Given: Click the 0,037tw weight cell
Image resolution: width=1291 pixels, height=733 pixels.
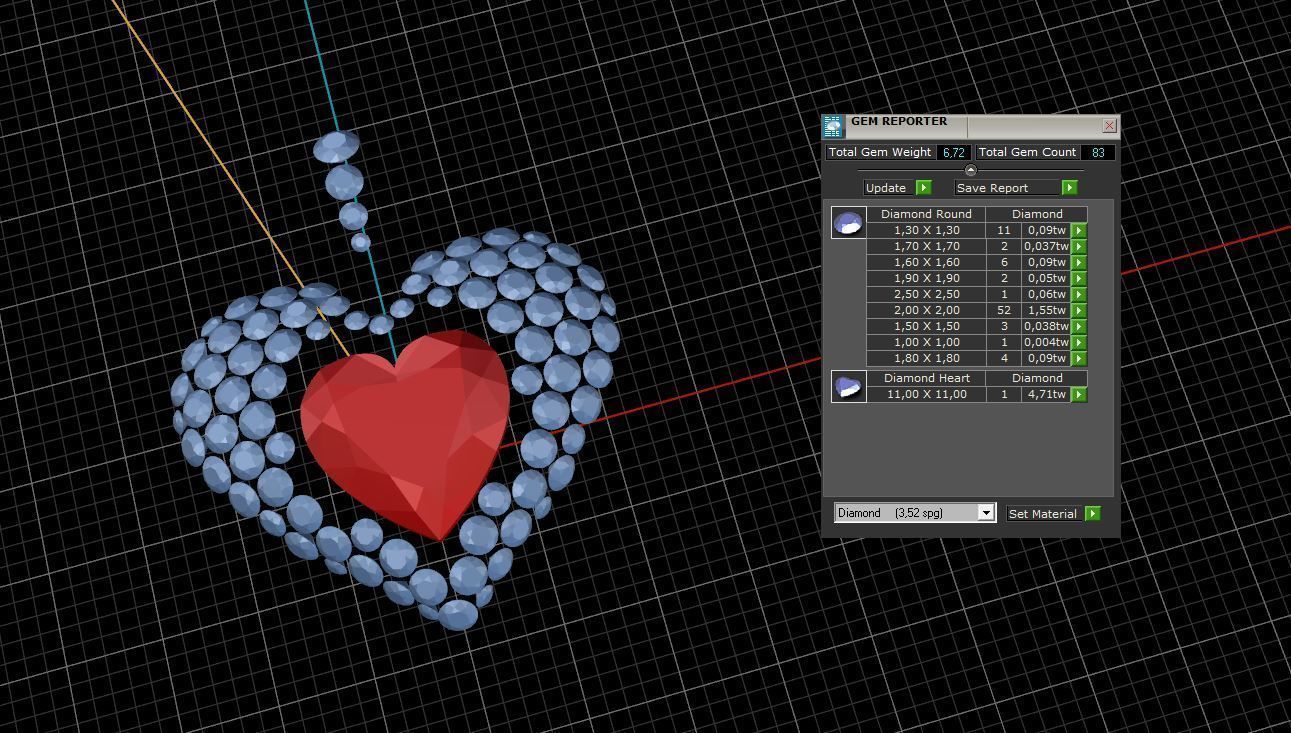Looking at the screenshot, I should 1046,246.
